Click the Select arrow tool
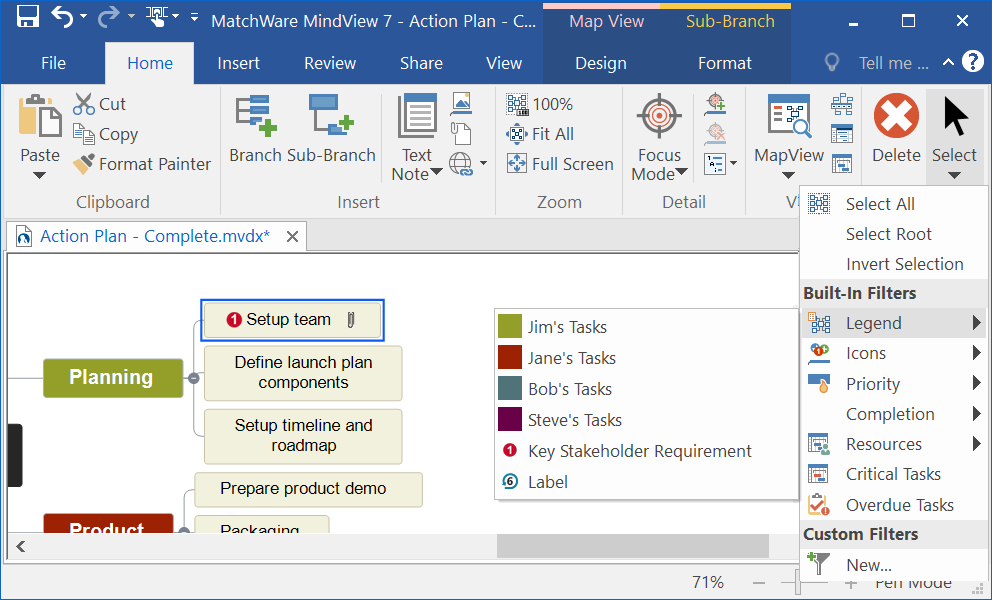The width and height of the screenshot is (992, 600). (x=955, y=116)
